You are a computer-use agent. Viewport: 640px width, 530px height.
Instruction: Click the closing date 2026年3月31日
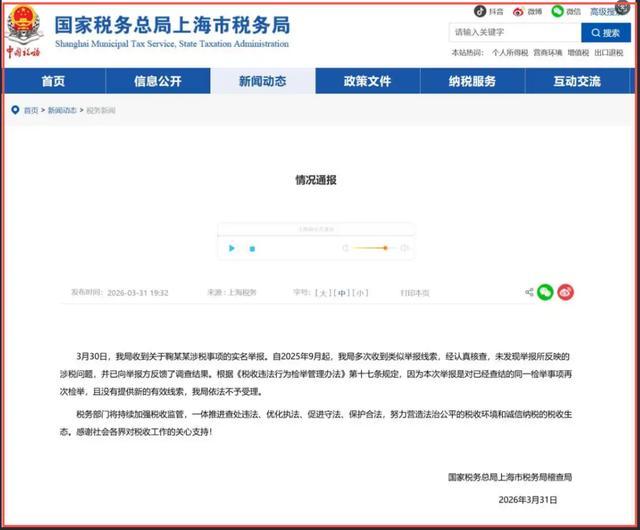528,500
